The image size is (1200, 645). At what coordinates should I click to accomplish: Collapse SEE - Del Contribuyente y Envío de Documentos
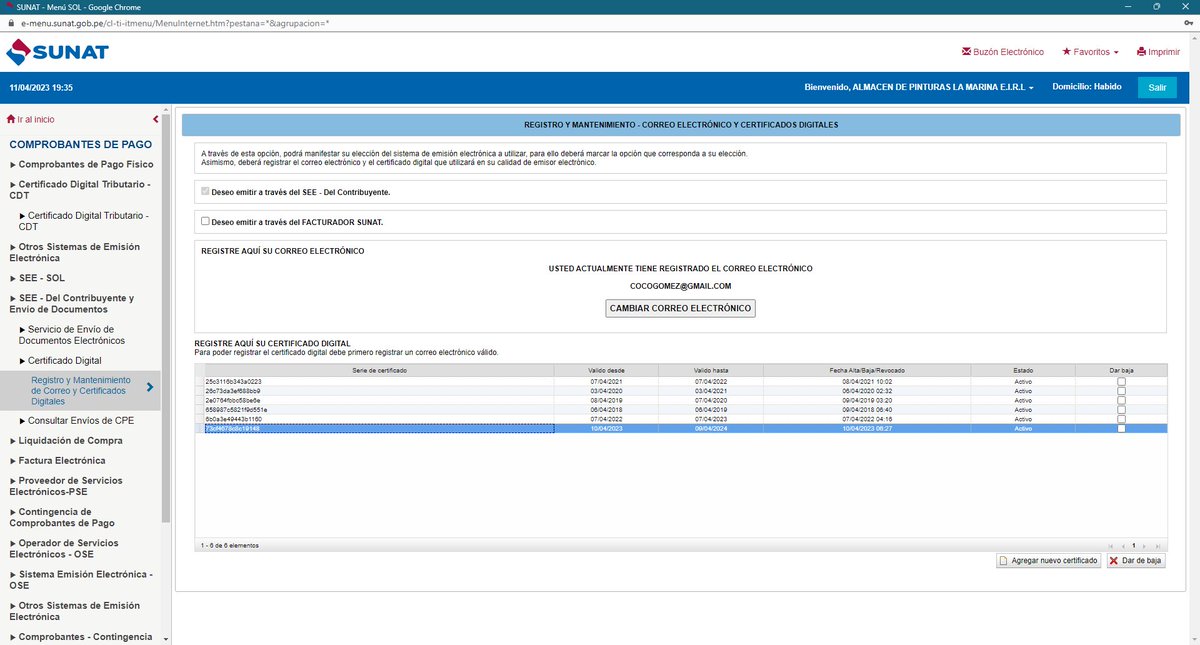point(72,304)
